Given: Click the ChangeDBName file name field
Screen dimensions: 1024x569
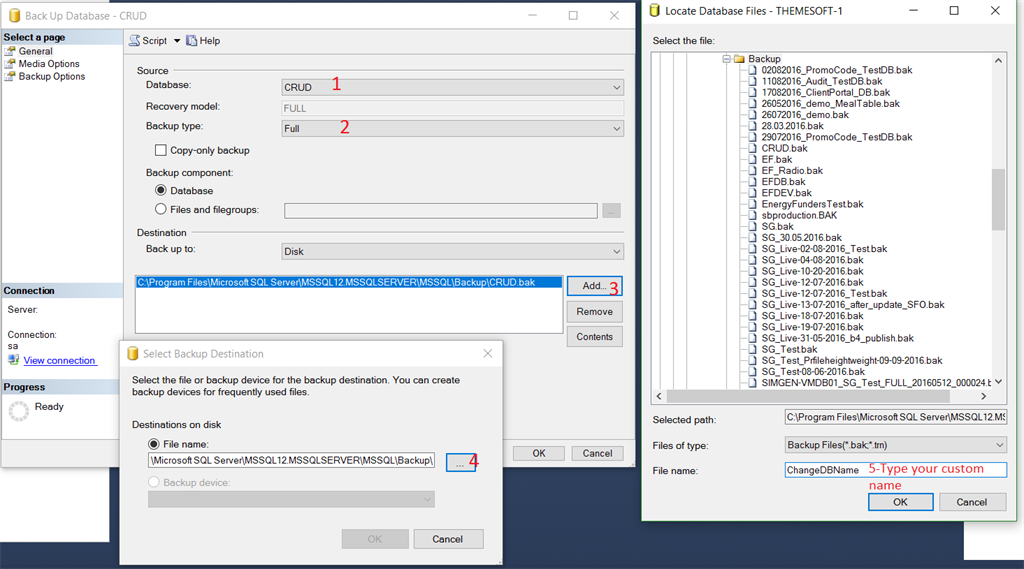Looking at the screenshot, I should coord(895,470).
